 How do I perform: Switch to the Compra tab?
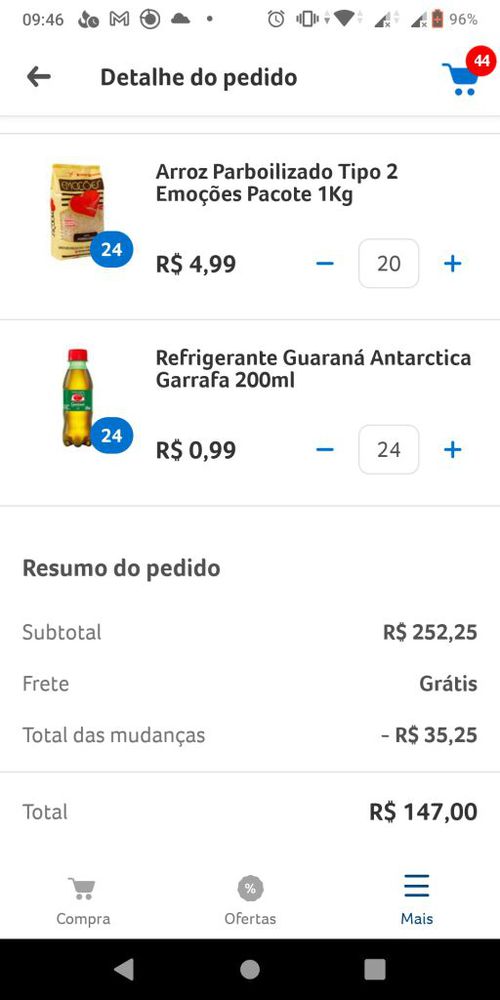point(83,902)
